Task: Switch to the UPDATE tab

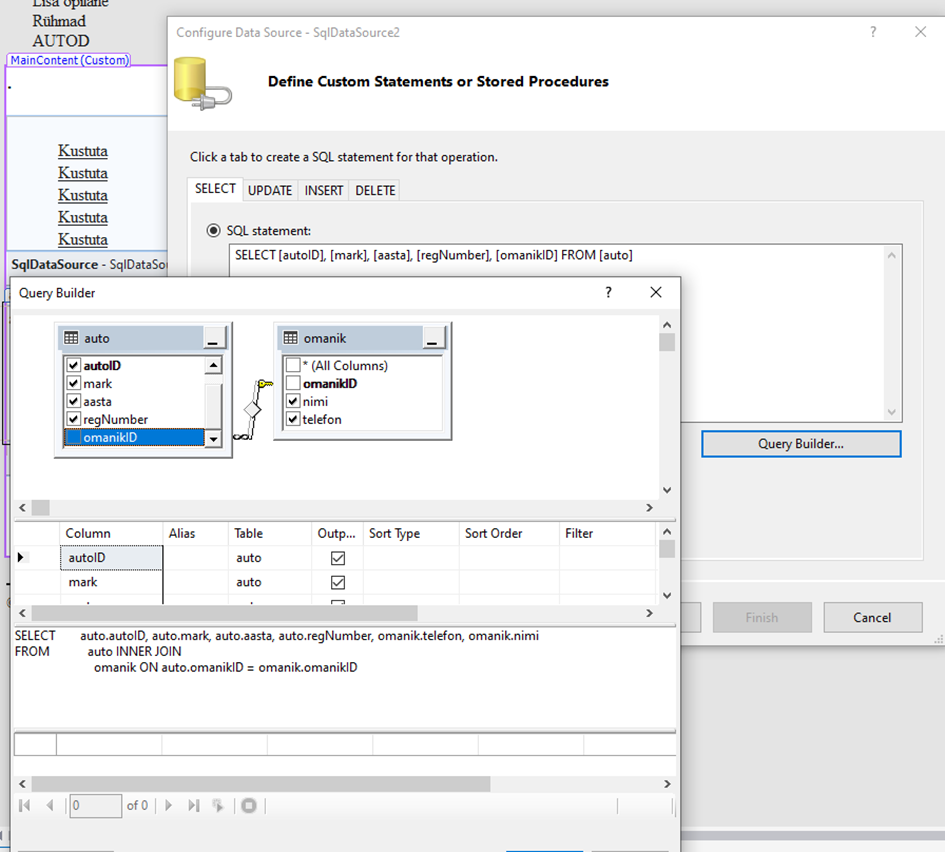Action: (270, 190)
